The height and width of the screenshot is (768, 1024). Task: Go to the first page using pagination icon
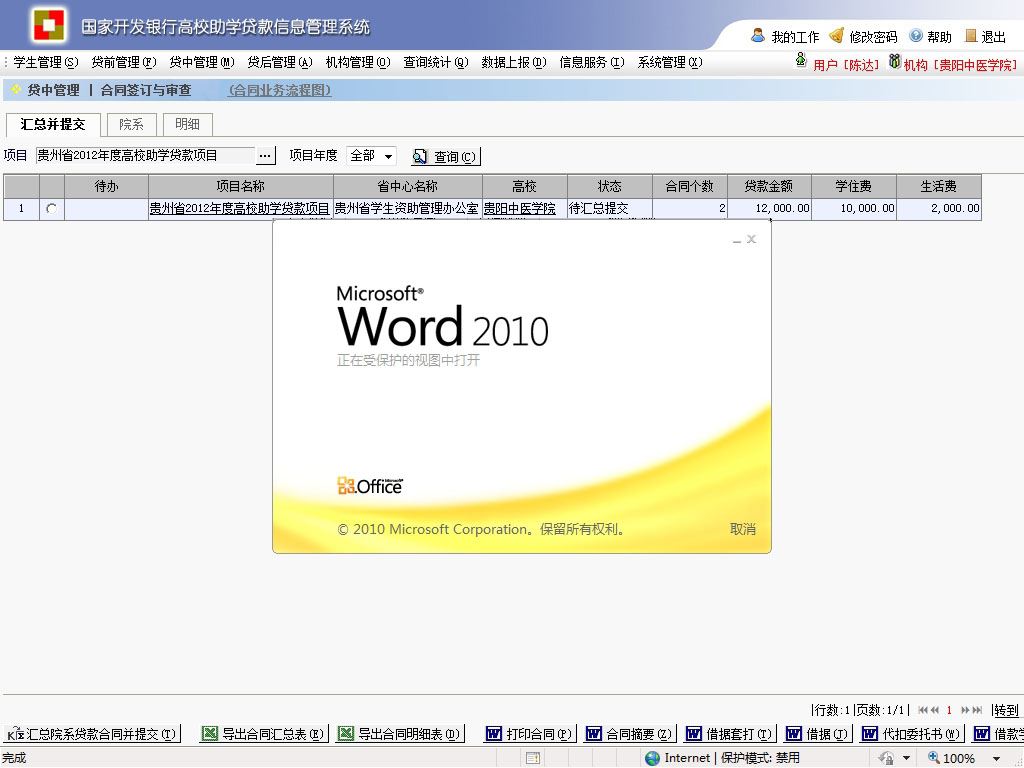[923, 710]
